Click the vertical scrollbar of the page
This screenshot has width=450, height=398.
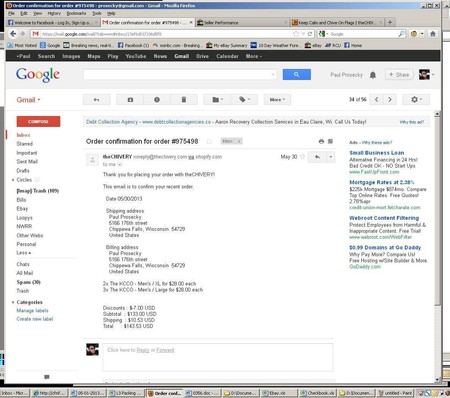(437, 247)
